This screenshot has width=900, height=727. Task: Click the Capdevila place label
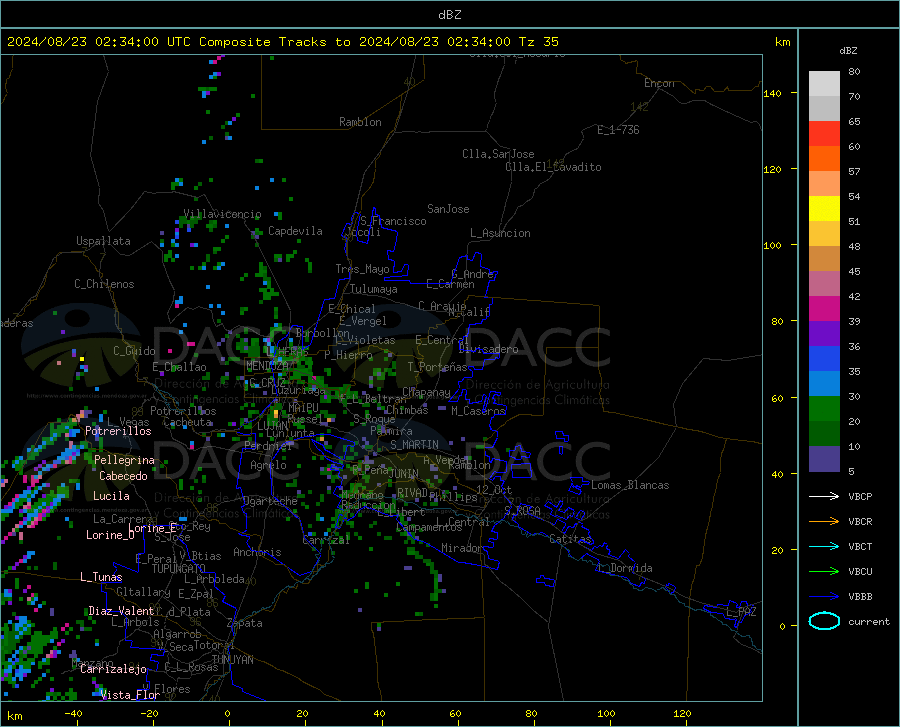pos(295,231)
